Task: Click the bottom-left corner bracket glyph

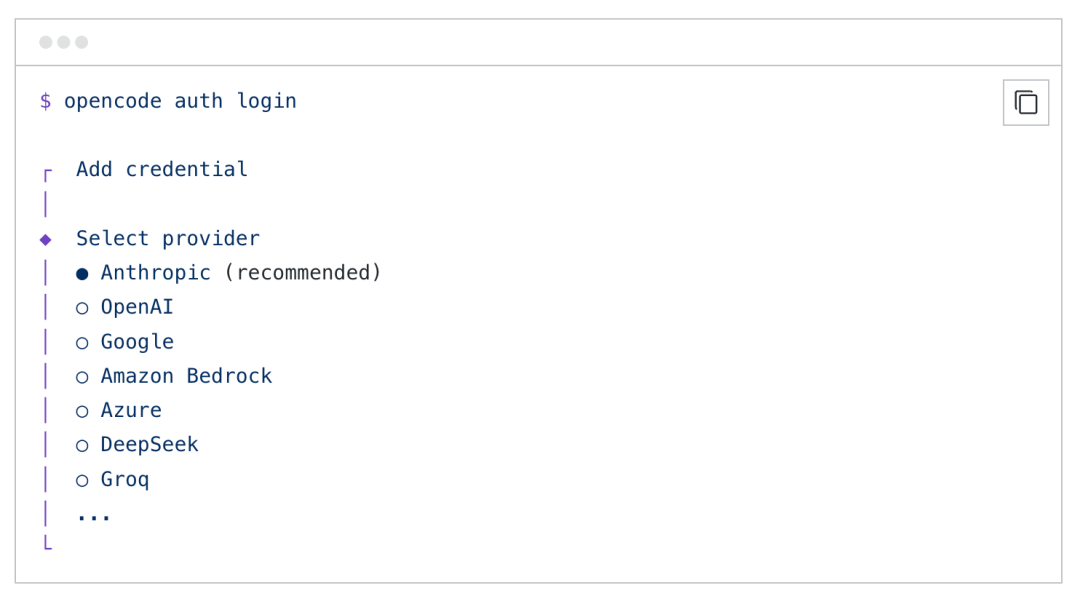Action: (x=47, y=543)
